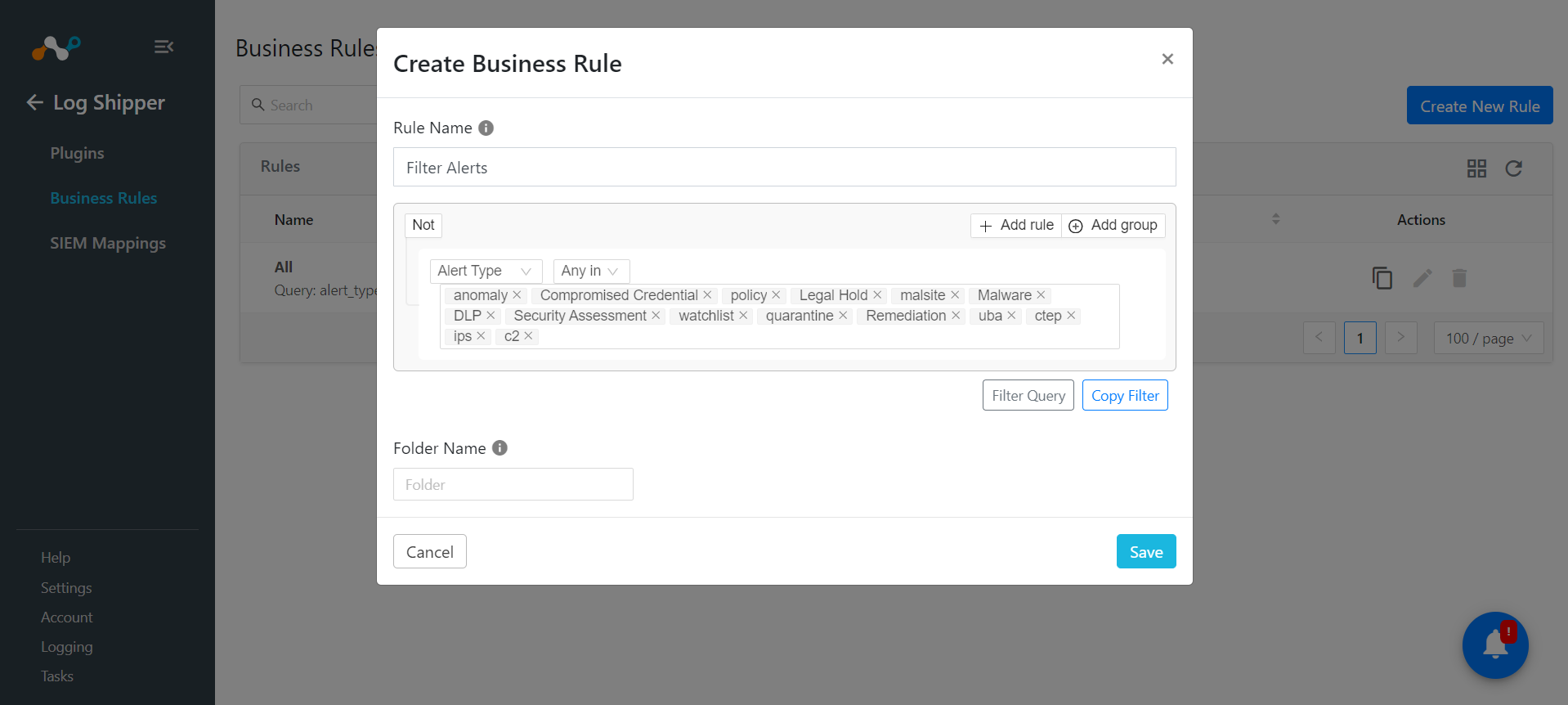Open the 100 / page dropdown

pos(1489,338)
